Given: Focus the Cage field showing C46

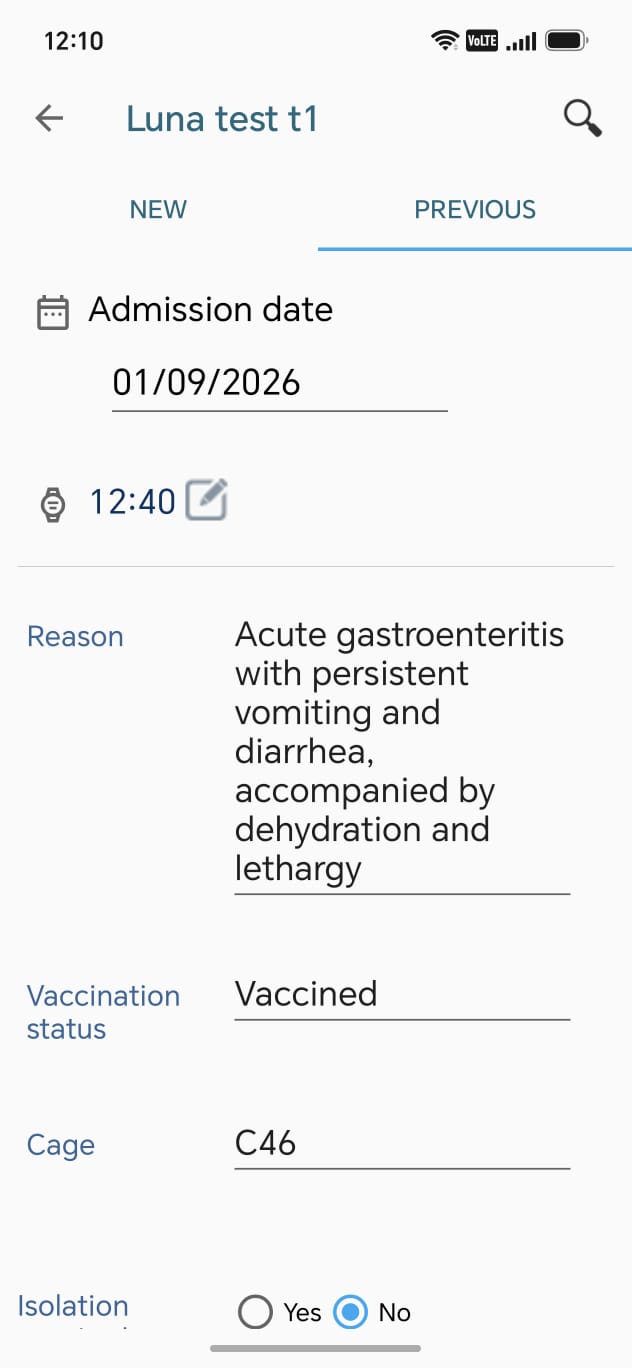Looking at the screenshot, I should tap(402, 1144).
